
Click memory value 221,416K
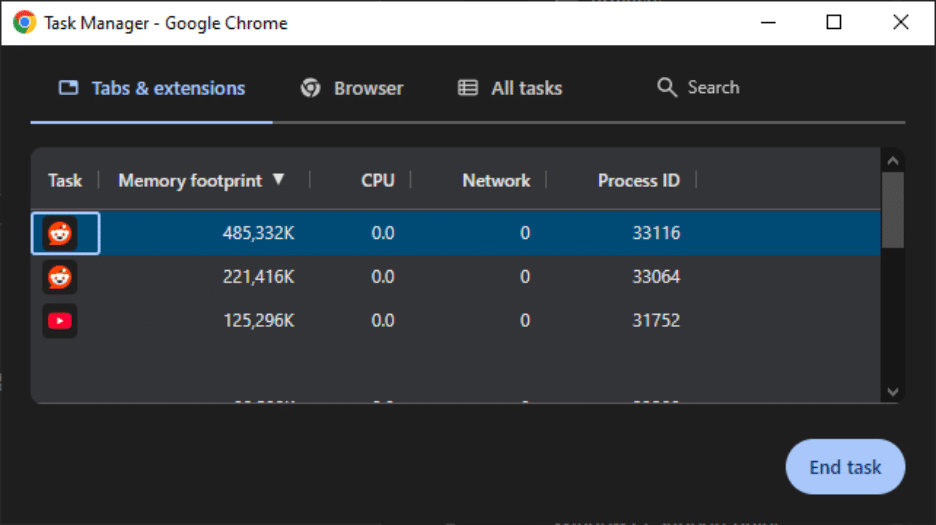(258, 277)
